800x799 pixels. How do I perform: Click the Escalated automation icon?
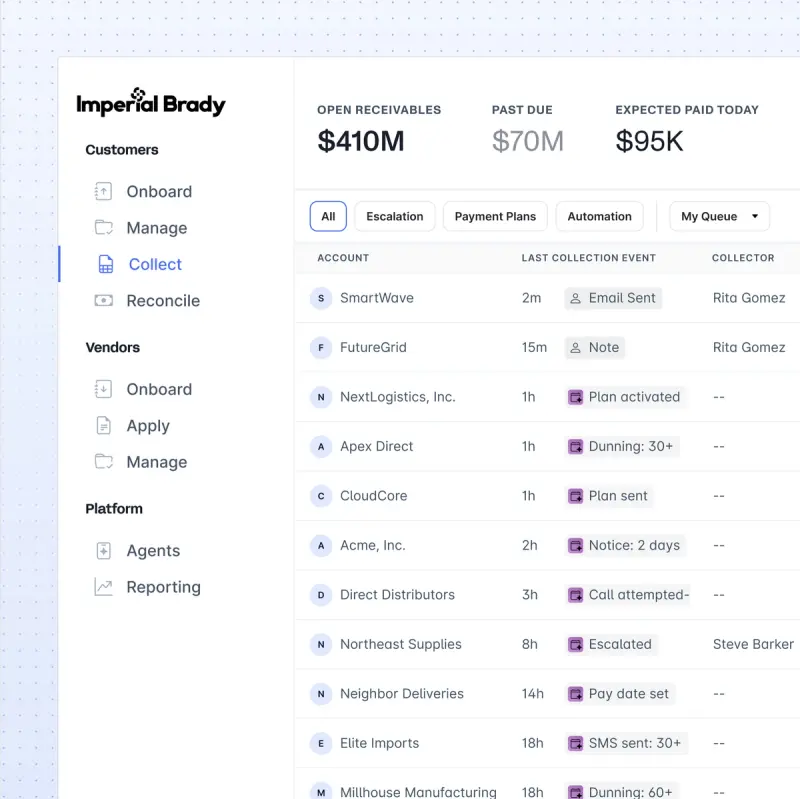576,644
